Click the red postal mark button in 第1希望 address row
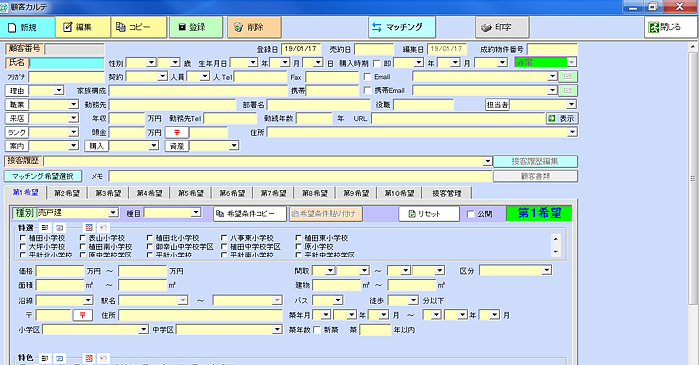Viewport: 700px width, 365px height. (x=82, y=315)
